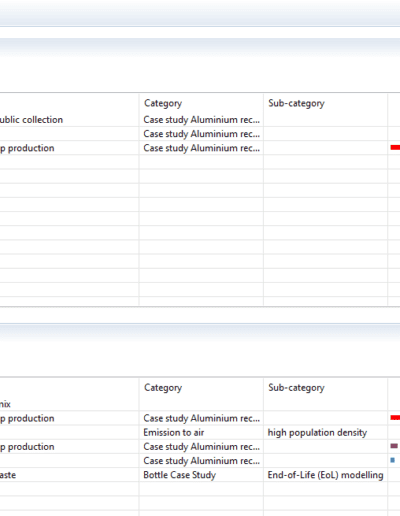Click the red bar icon in upper table

395,147
